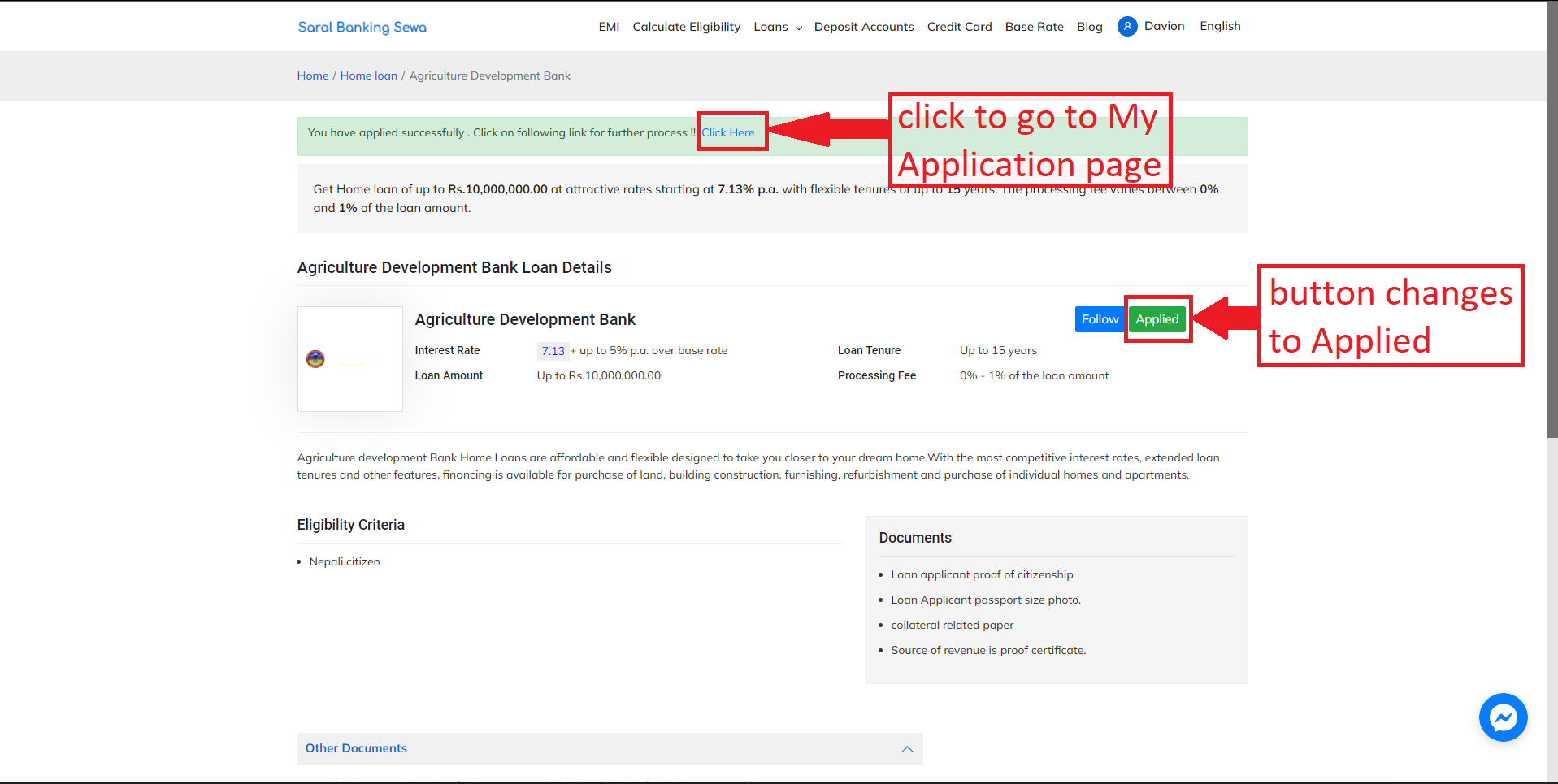Screen dimensions: 1558x784
Task: Open the Messenger chat bubble icon
Action: pos(1503,717)
